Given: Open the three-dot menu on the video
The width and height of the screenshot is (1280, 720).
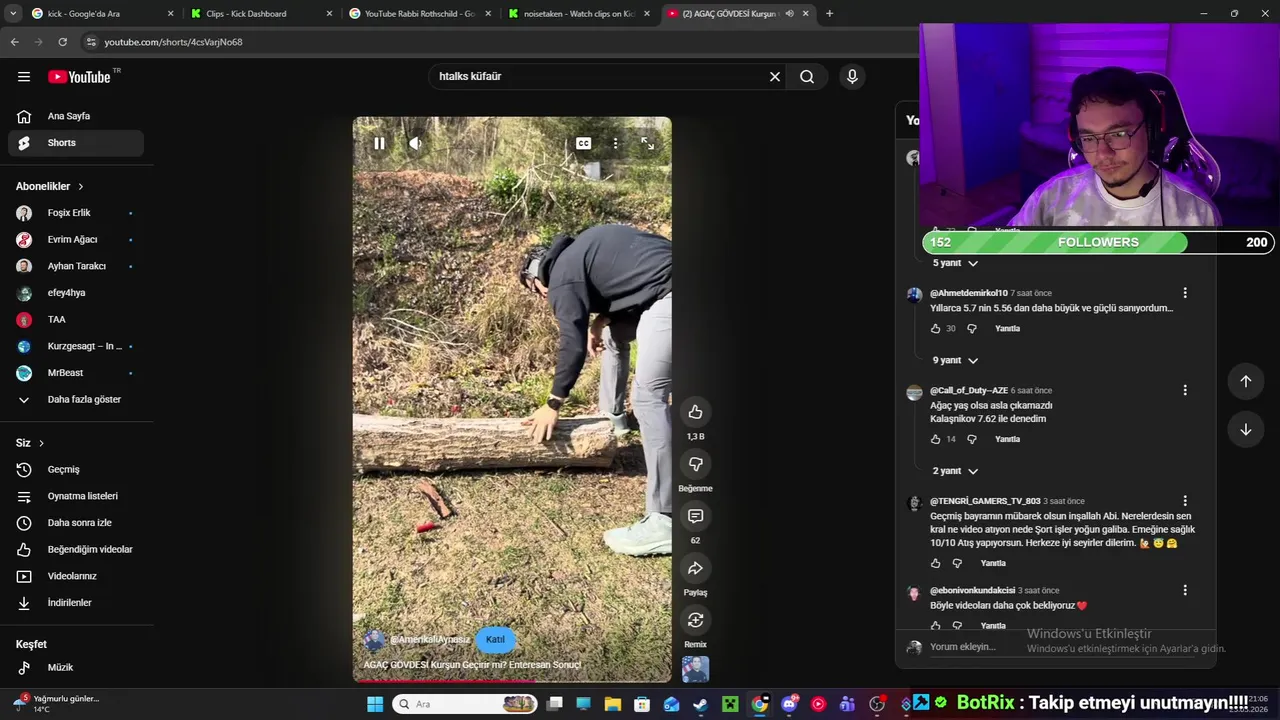Looking at the screenshot, I should (615, 144).
